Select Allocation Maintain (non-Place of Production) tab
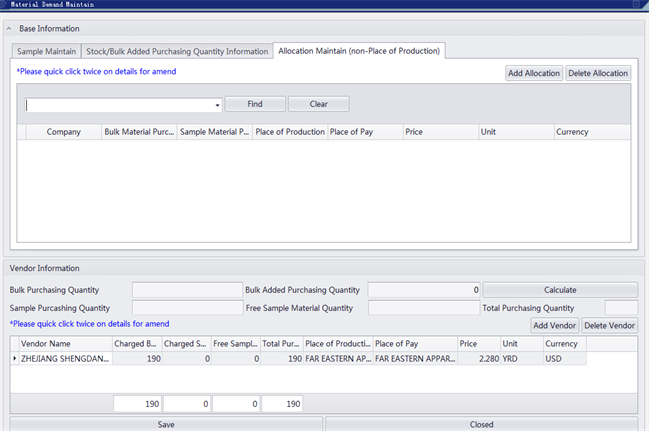The height and width of the screenshot is (431, 649). tap(359, 51)
